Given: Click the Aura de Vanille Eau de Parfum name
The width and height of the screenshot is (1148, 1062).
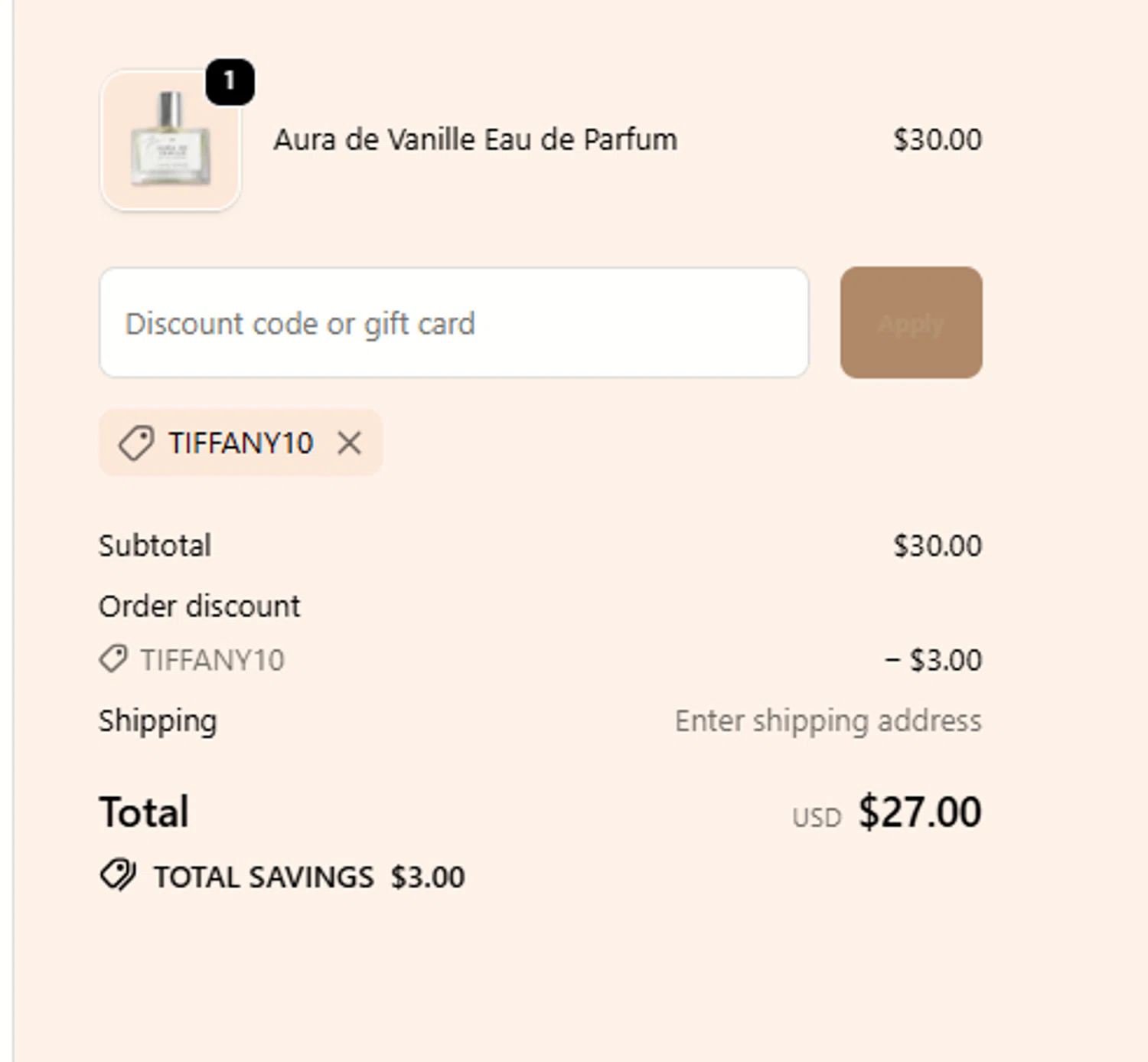Looking at the screenshot, I should point(475,140).
